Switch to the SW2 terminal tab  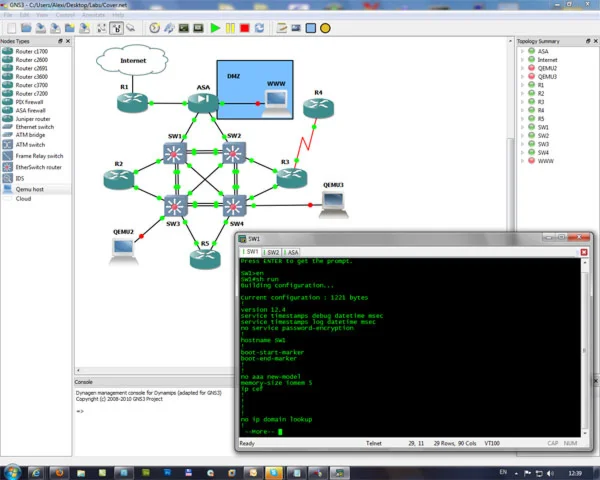(x=273, y=253)
